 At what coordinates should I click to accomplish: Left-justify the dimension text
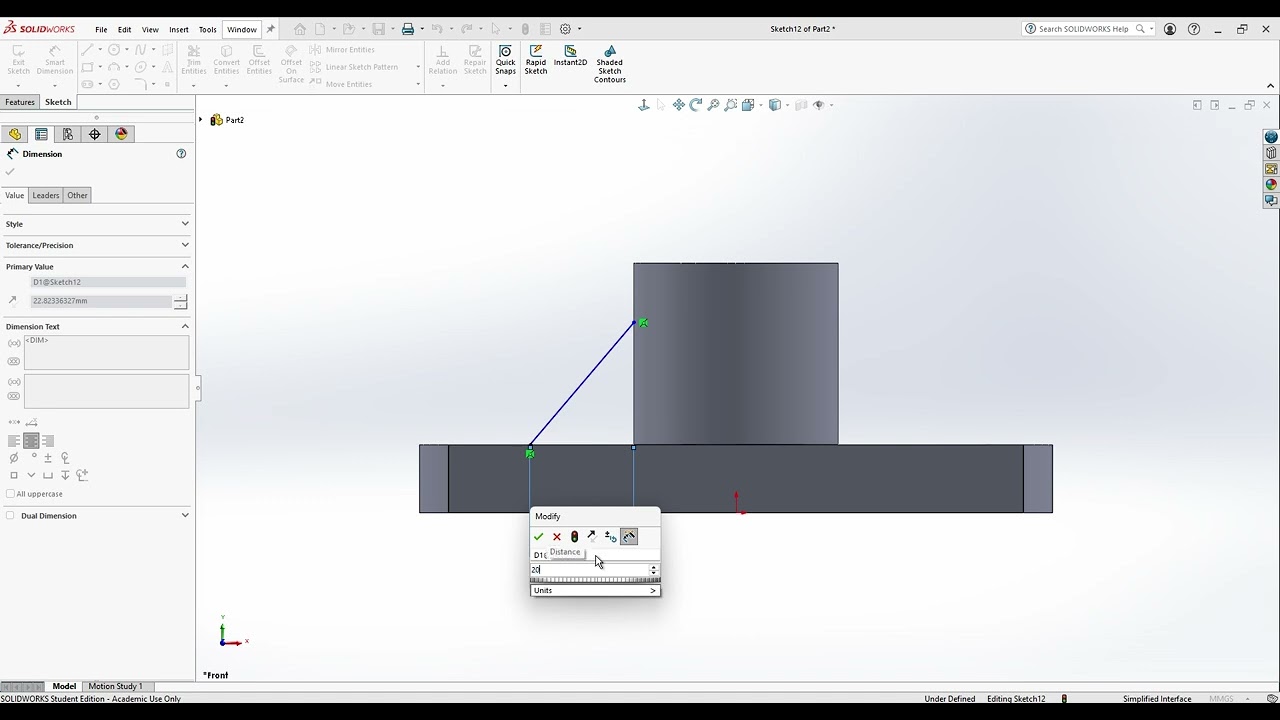[14, 441]
